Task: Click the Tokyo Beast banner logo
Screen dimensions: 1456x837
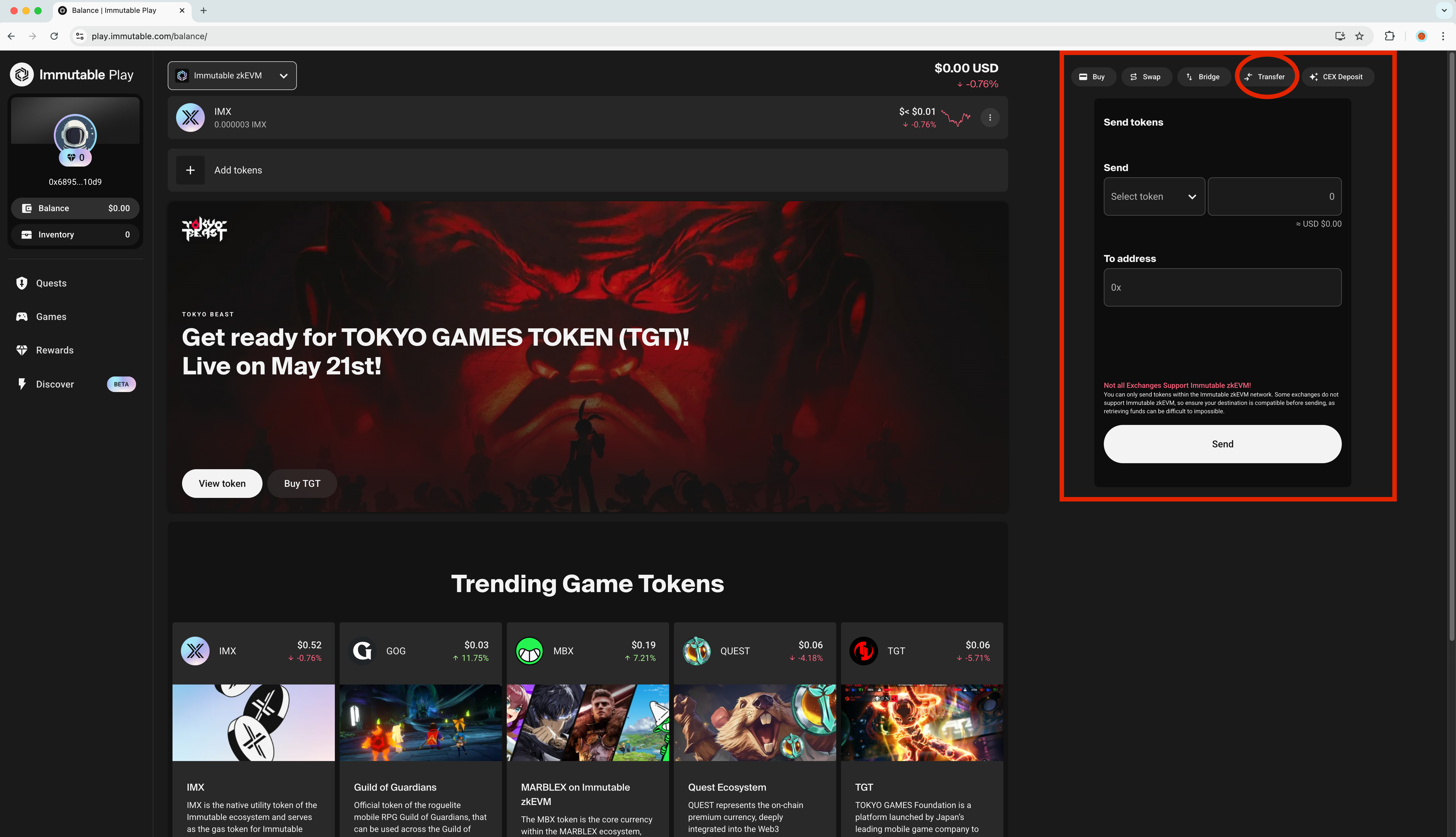Action: click(x=204, y=229)
